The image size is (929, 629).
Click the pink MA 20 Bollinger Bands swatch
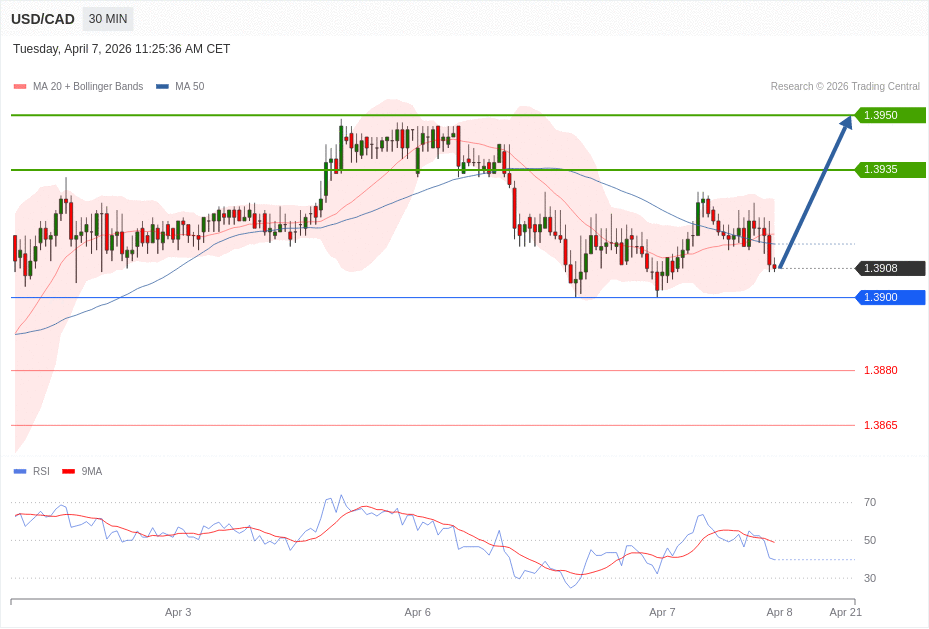(x=20, y=87)
